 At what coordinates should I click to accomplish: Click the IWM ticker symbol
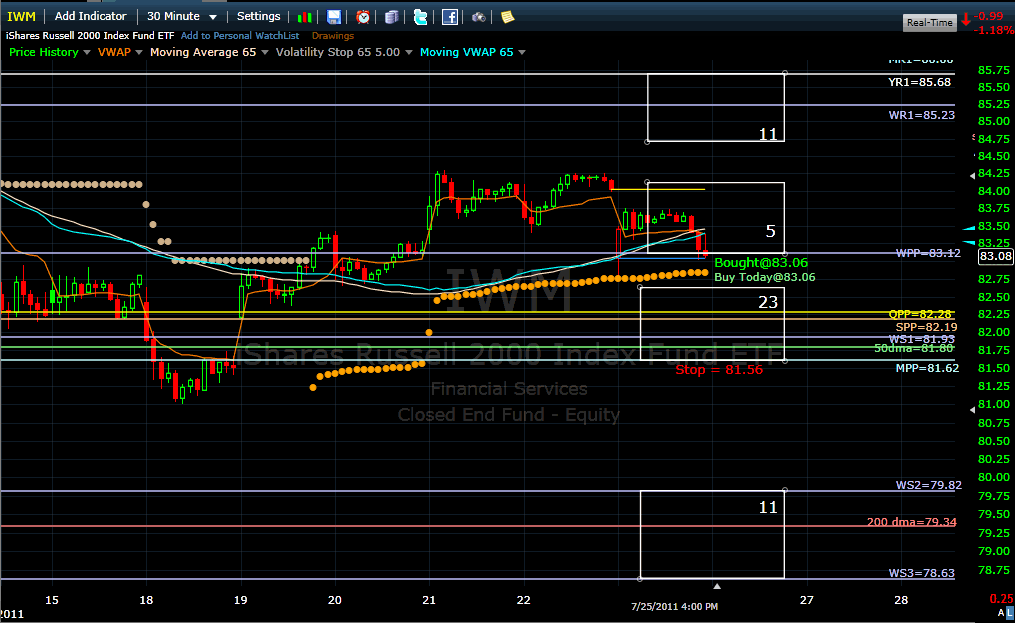21,17
